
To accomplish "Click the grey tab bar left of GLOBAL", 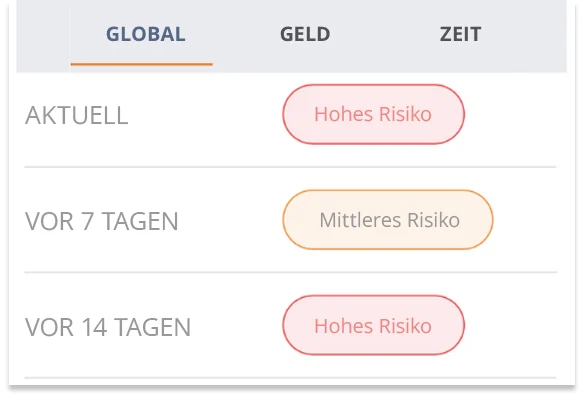I will (43, 36).
